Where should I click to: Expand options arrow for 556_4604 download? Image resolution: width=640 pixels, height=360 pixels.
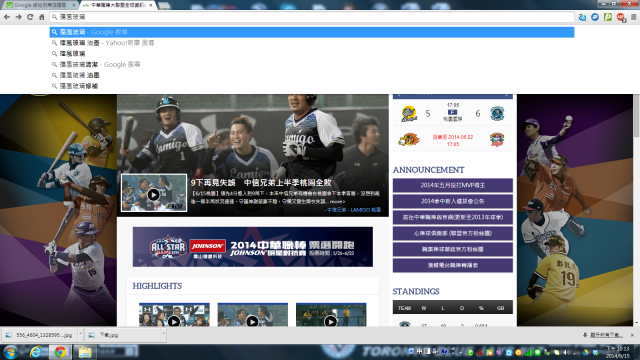coord(80,334)
